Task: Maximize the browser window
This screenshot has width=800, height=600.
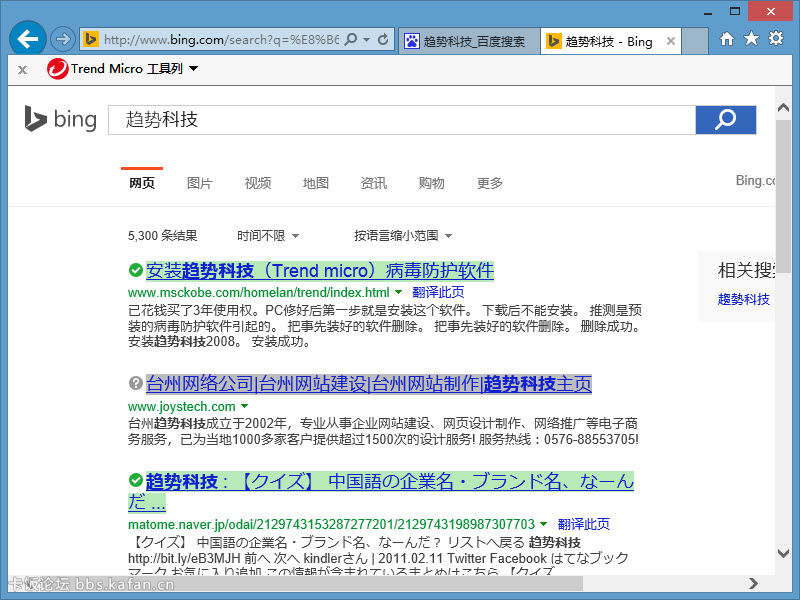Action: (735, 11)
